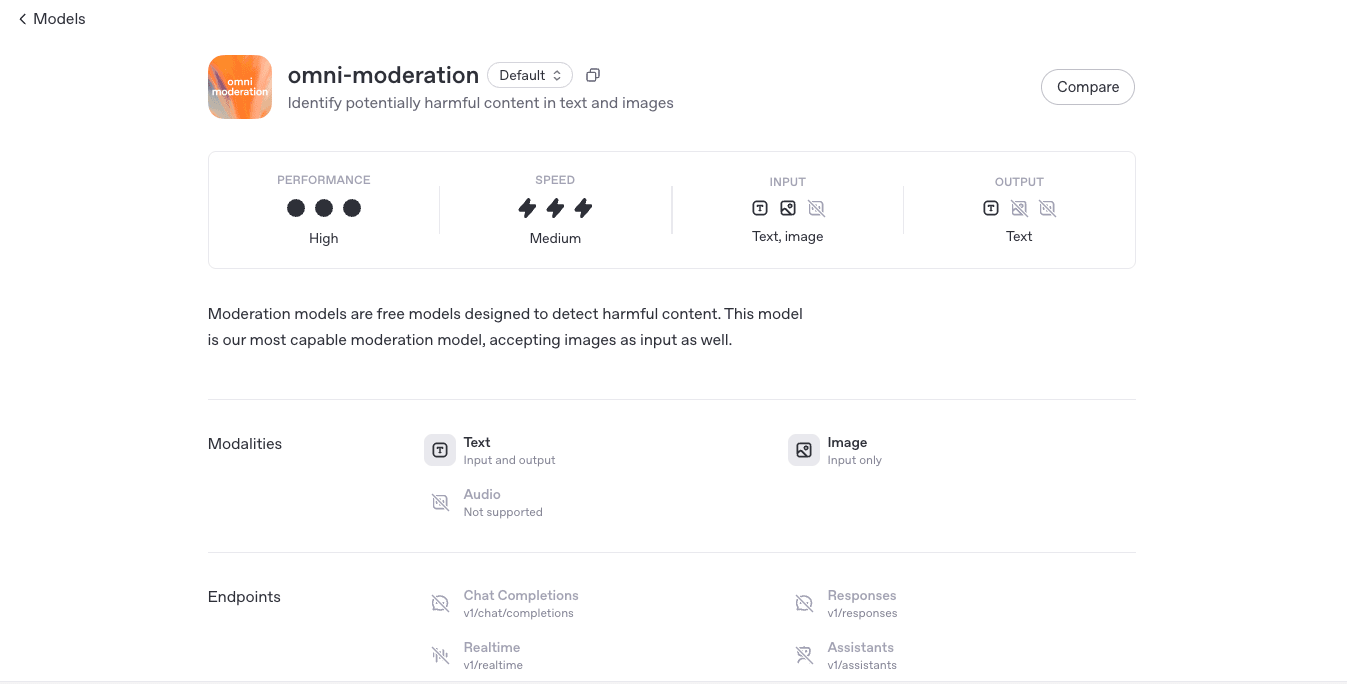Image resolution: width=1347 pixels, height=684 pixels.
Task: Open the Default snapshot dropdown
Action: pyautogui.click(x=529, y=74)
